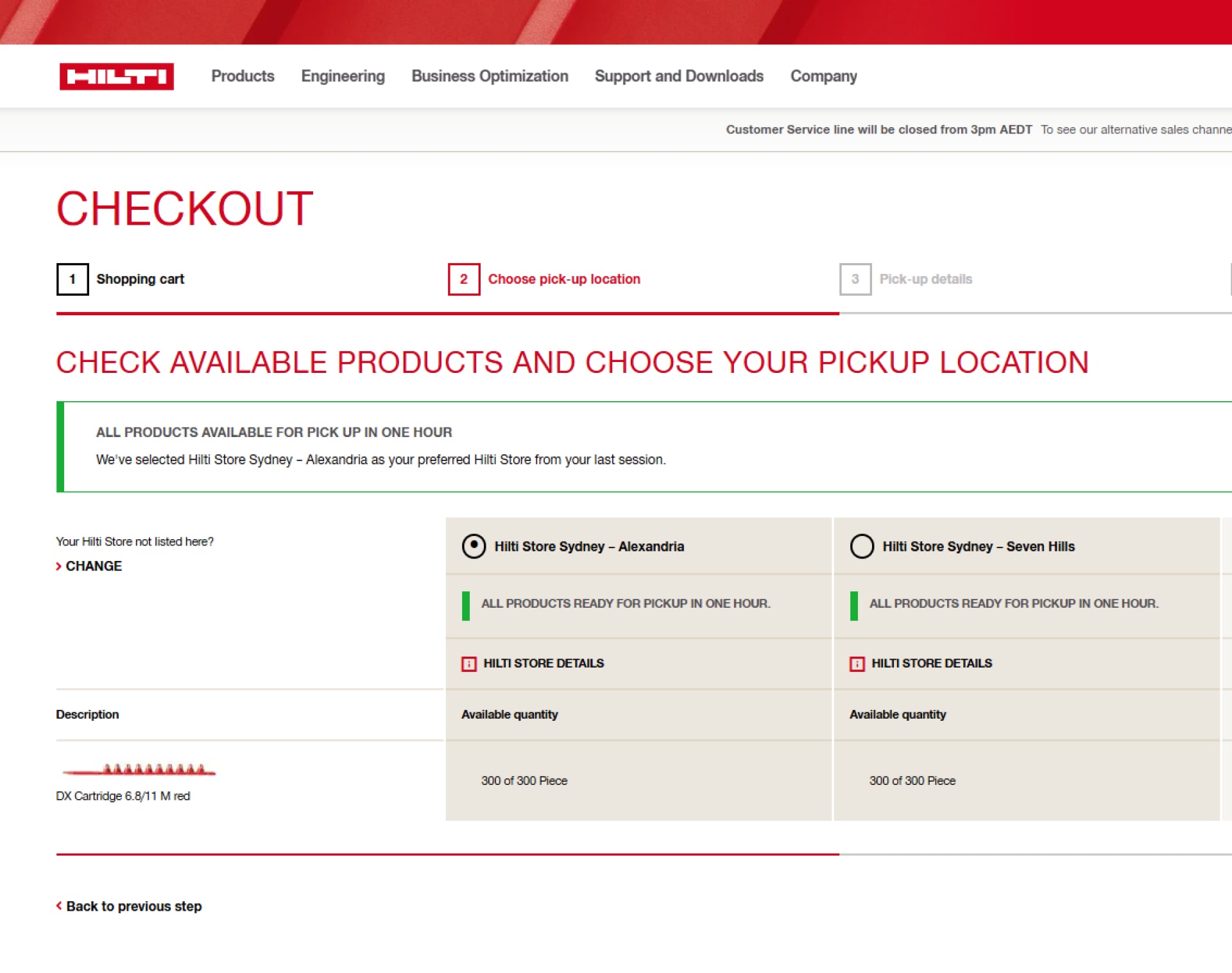Click info icon for Seven Hills store details
1232x973 pixels.
(x=857, y=664)
